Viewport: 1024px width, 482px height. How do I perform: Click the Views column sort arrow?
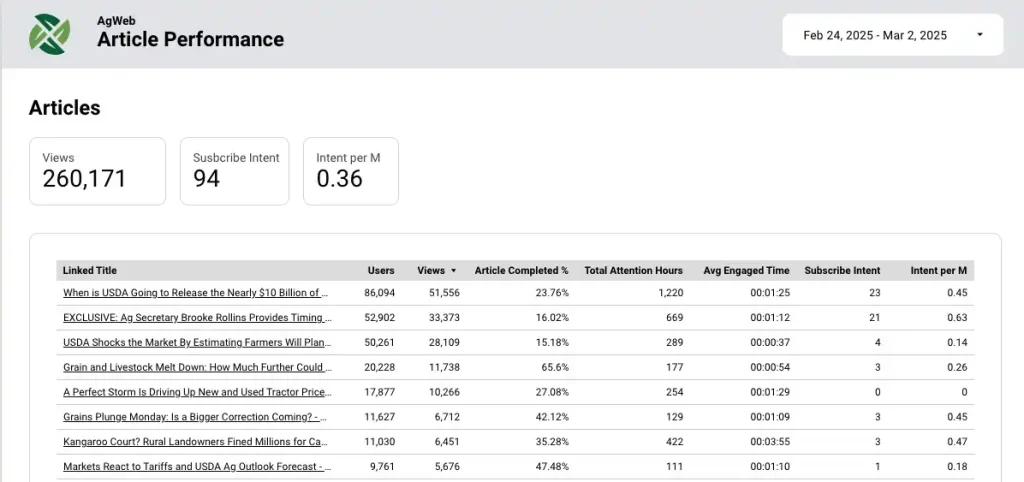click(453, 271)
